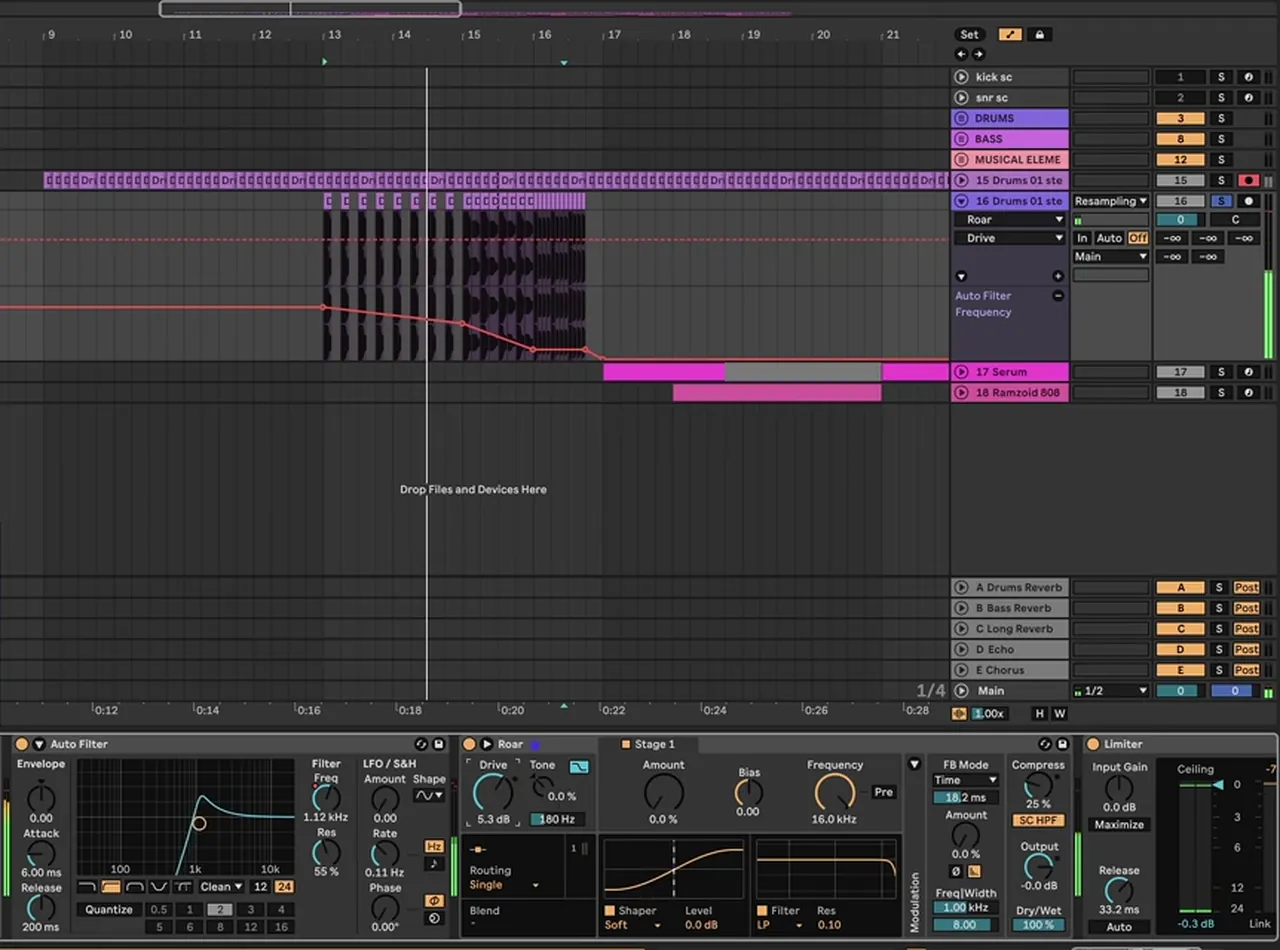Open the Main output routing dropdown
Viewport: 1280px width, 950px height.
click(x=1111, y=257)
